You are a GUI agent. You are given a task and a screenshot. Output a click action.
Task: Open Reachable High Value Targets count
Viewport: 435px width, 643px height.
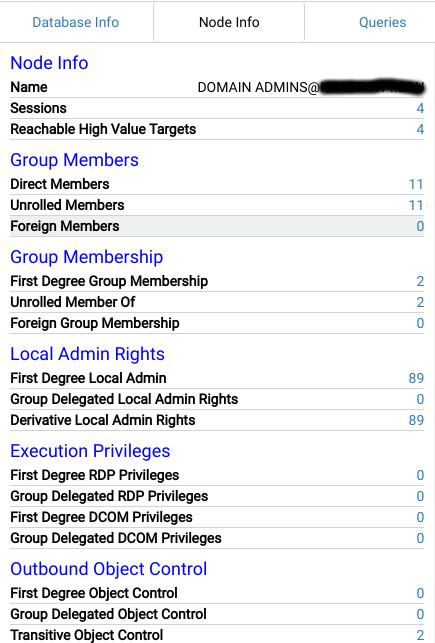tap(420, 129)
